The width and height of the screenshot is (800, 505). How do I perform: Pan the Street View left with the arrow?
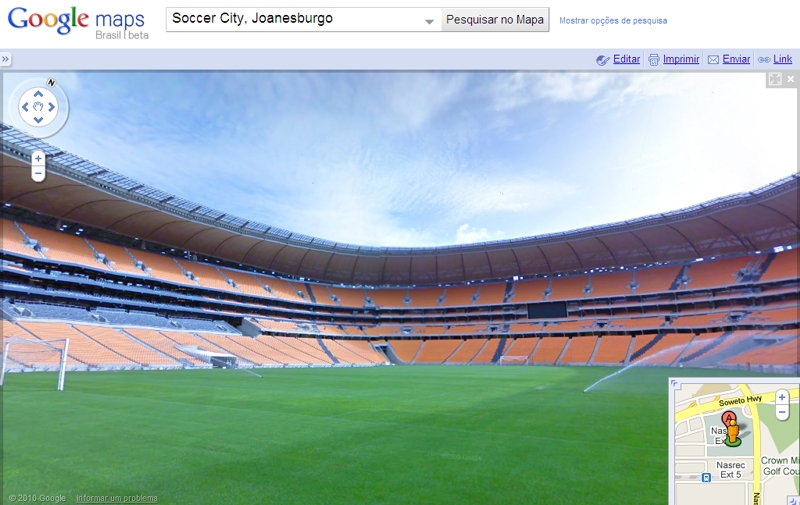tap(25, 107)
